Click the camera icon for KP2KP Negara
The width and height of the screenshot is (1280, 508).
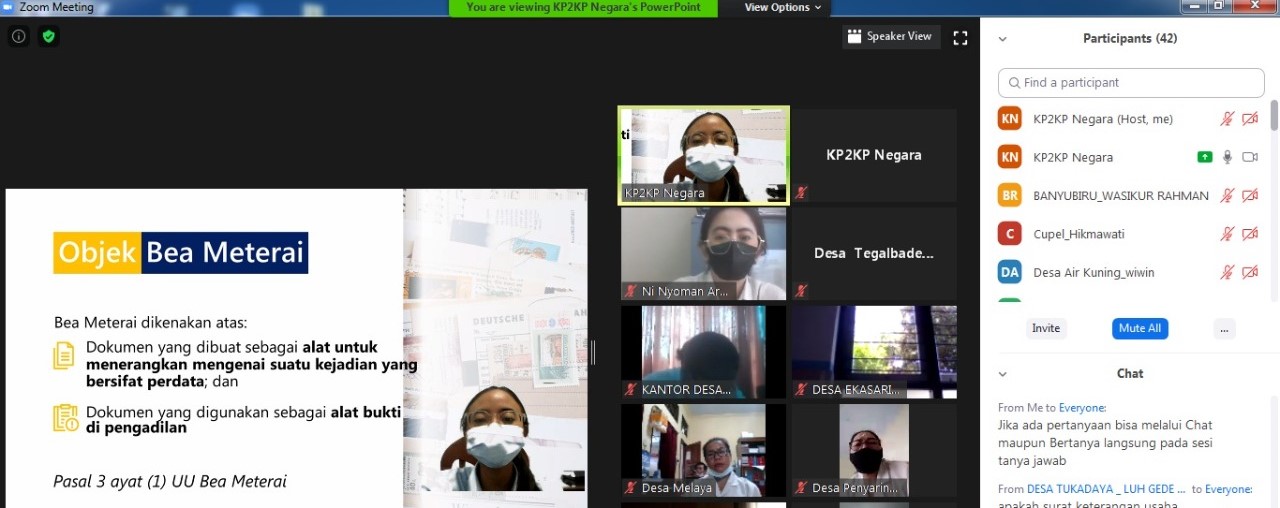tap(1249, 157)
